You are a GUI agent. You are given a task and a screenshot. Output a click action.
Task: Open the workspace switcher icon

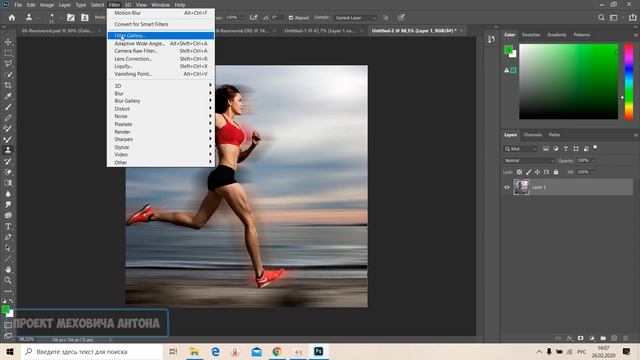point(613,18)
